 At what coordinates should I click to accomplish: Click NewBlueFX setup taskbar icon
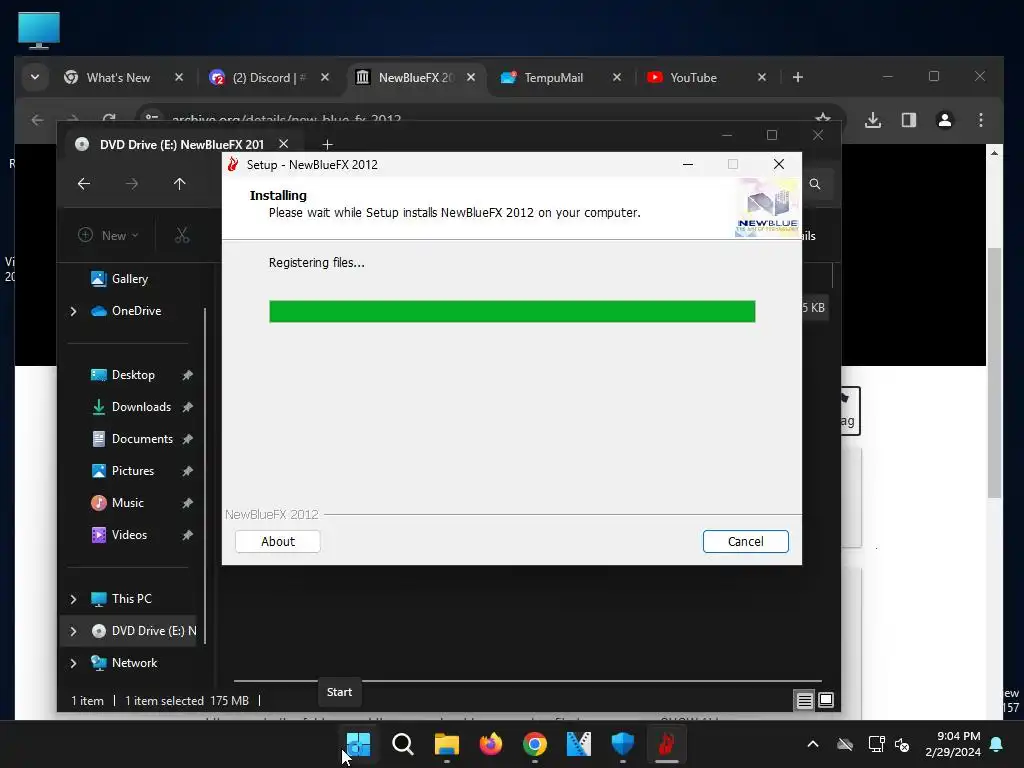(x=666, y=744)
